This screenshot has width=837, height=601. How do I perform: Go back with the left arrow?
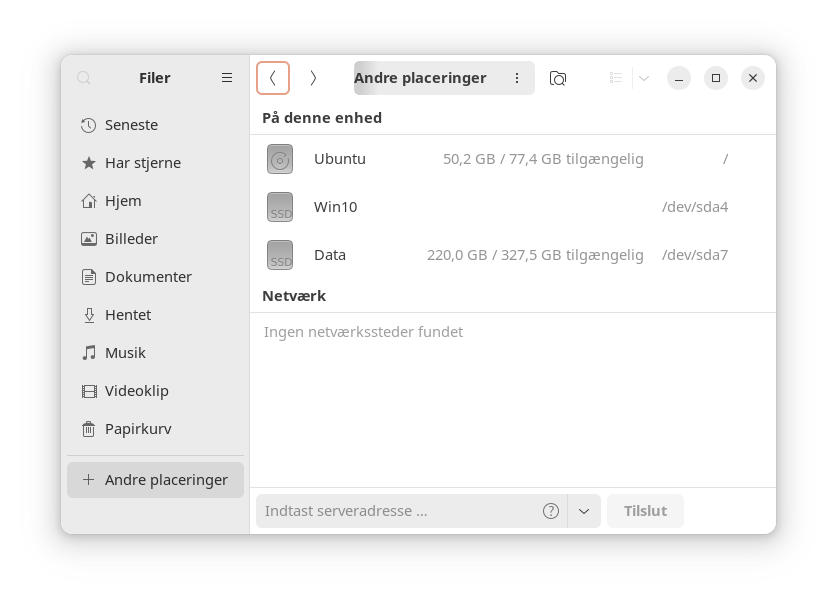click(x=273, y=78)
